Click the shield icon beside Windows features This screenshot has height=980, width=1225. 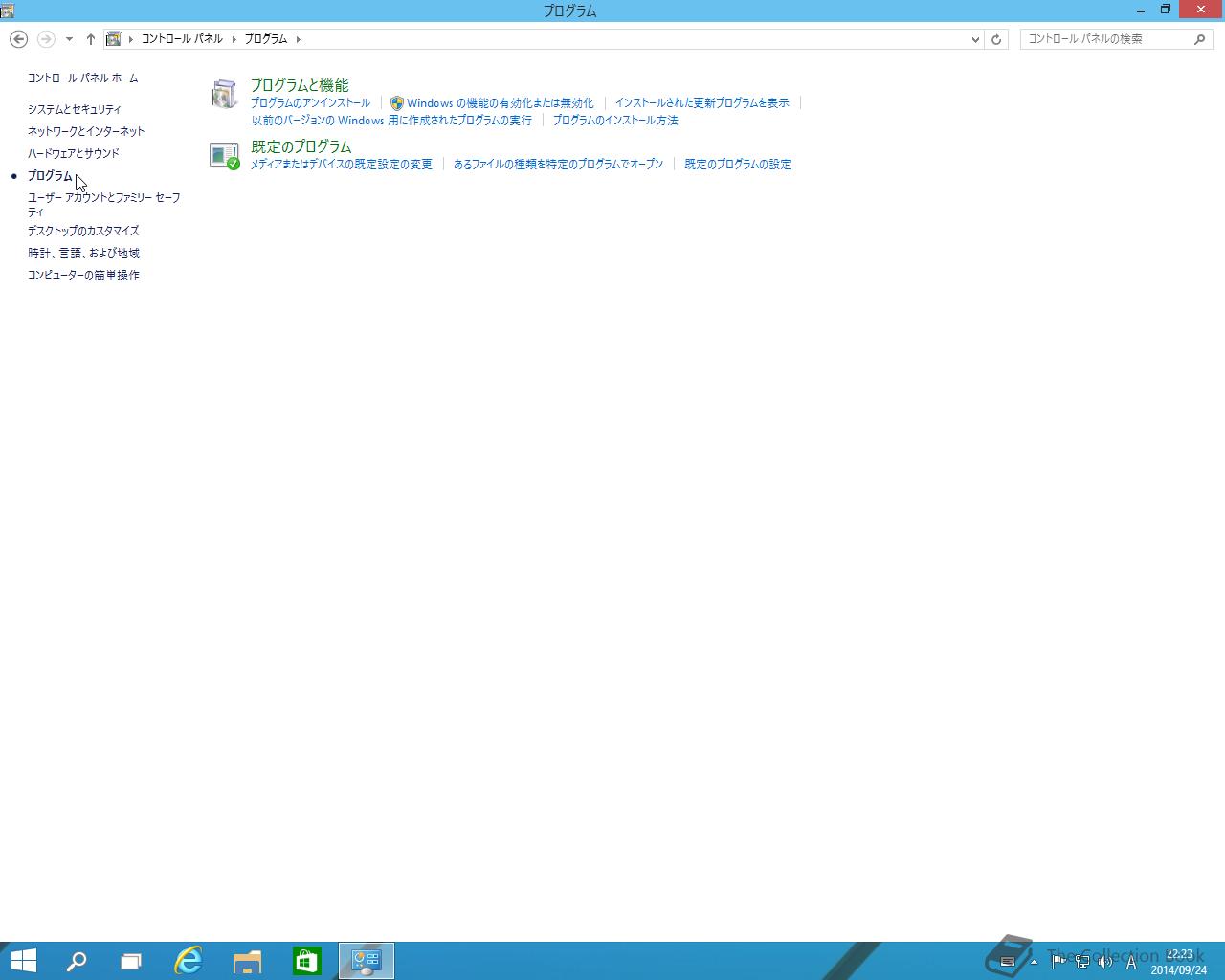pos(397,103)
